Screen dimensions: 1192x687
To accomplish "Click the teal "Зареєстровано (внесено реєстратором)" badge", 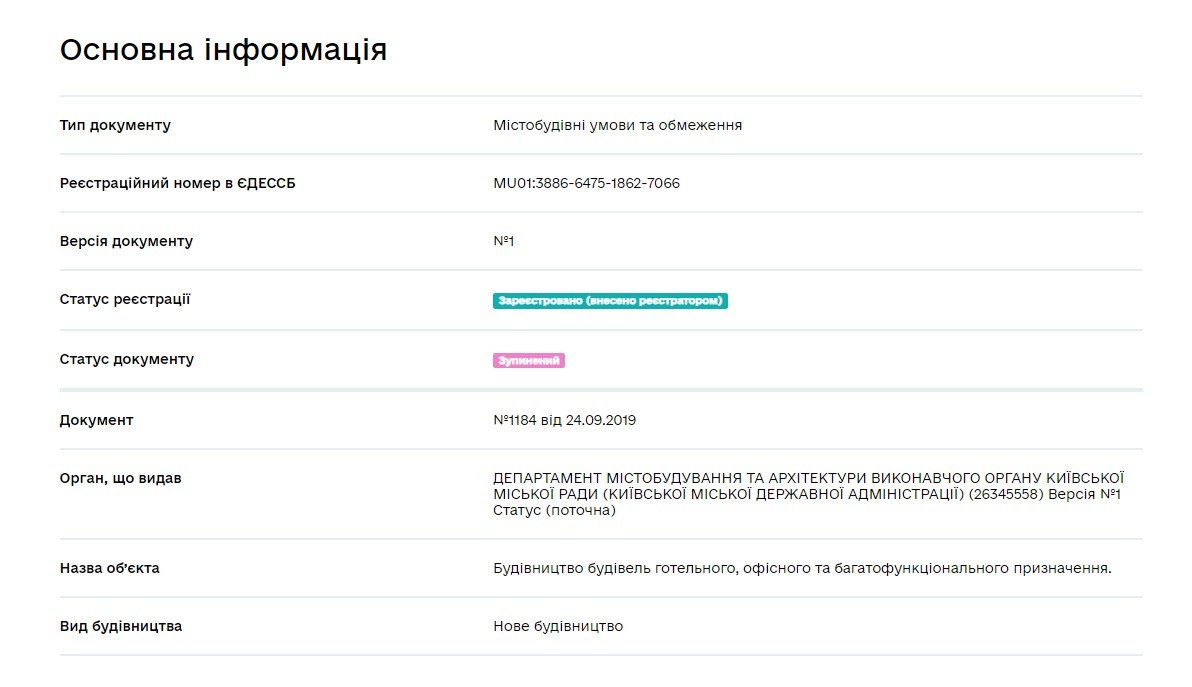I will (610, 301).
